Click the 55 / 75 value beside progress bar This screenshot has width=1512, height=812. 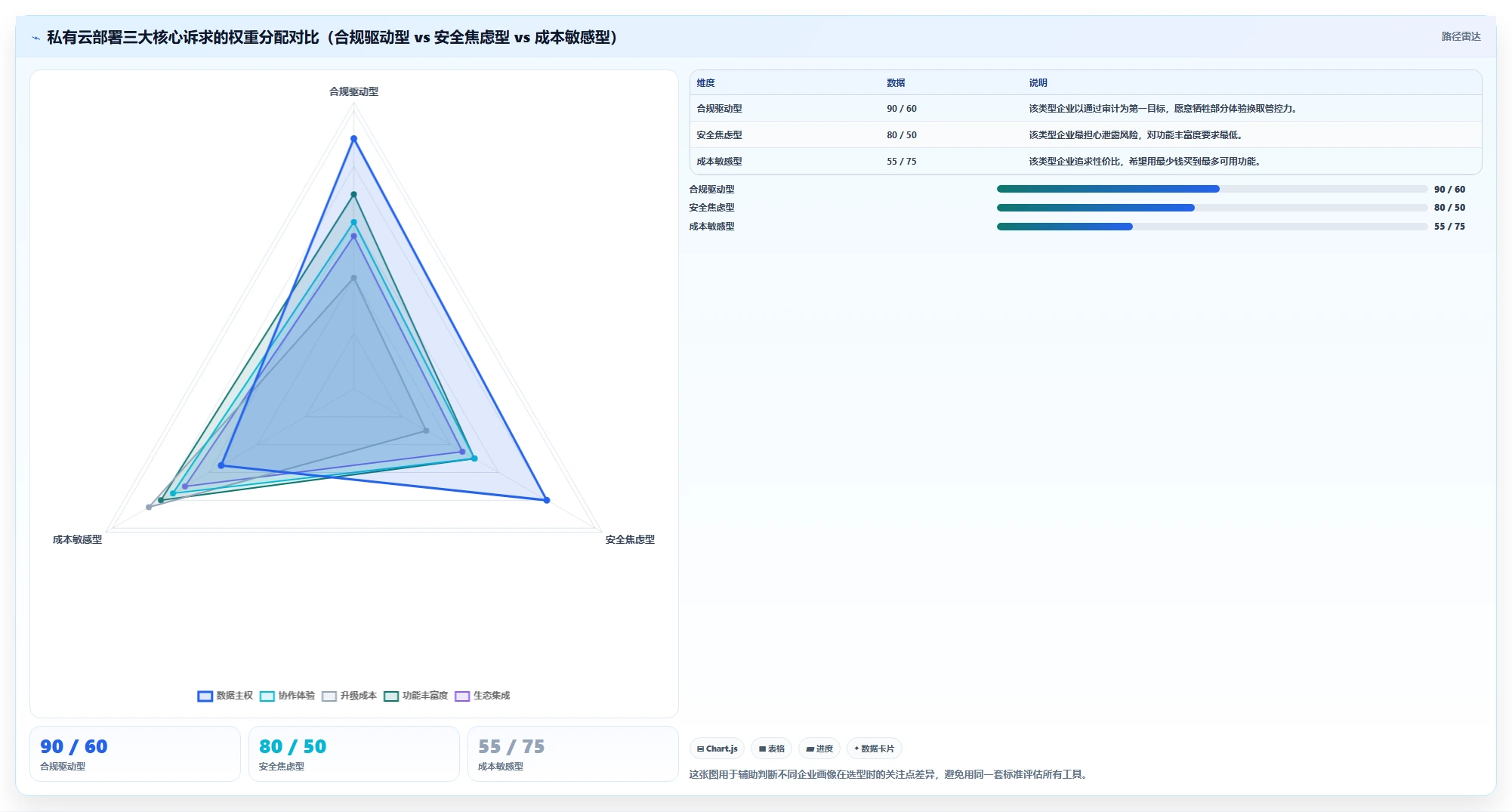[x=1449, y=227]
